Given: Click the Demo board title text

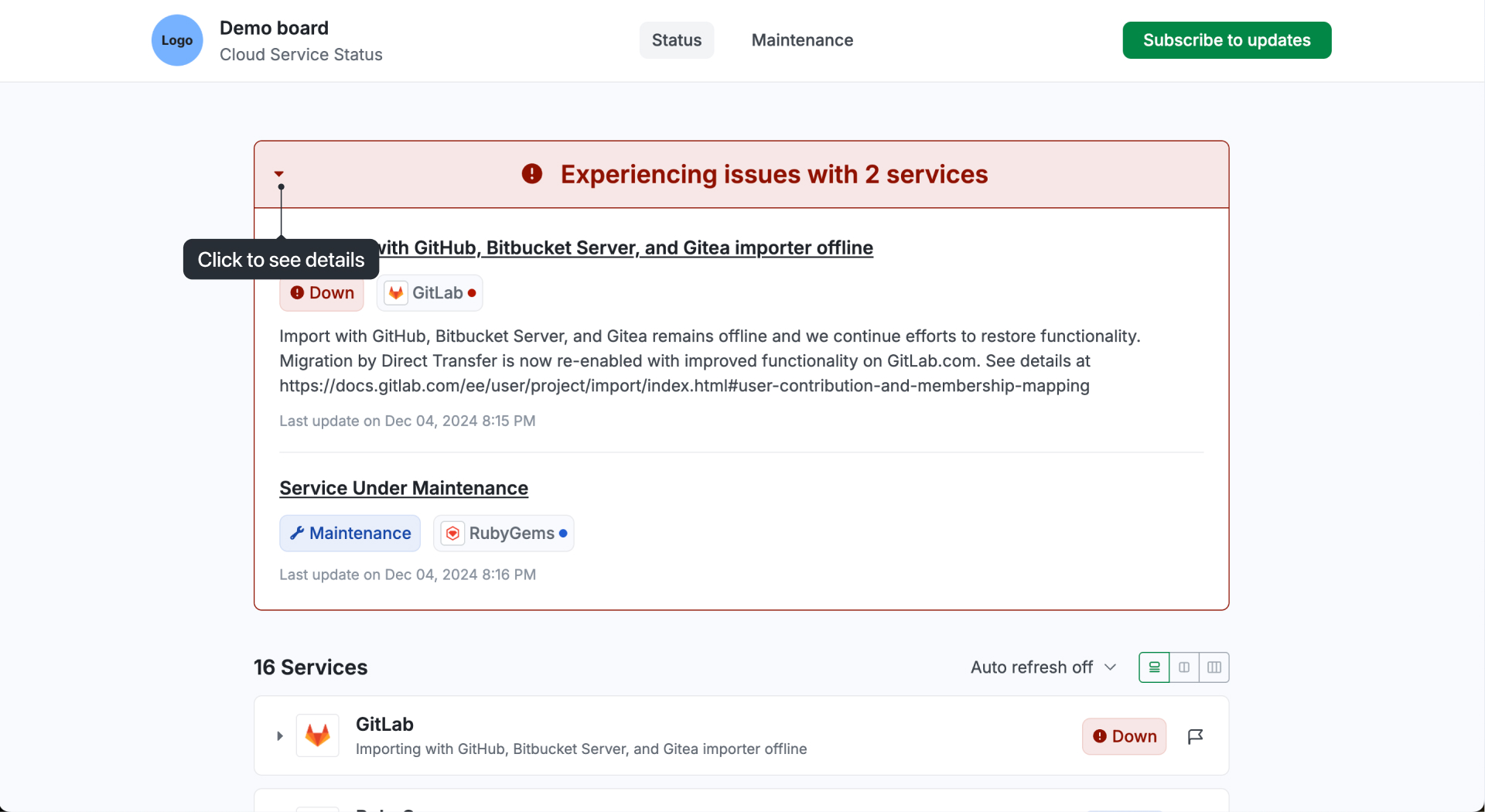Looking at the screenshot, I should [x=274, y=28].
